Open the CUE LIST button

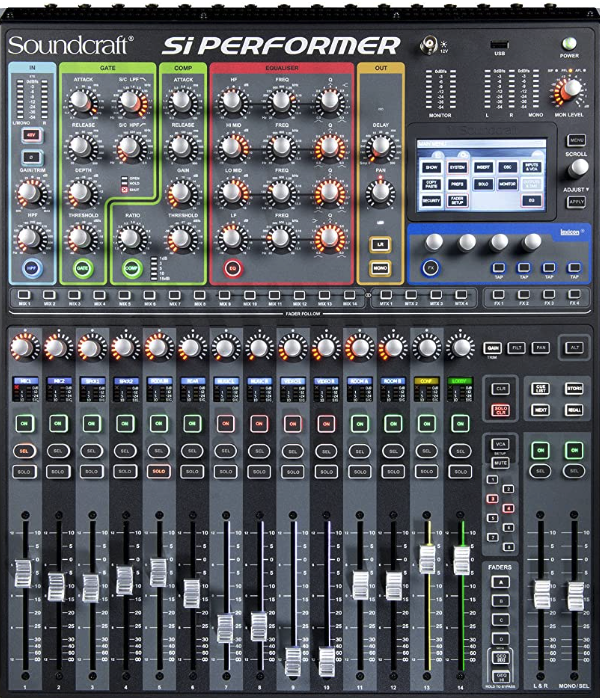(540, 389)
